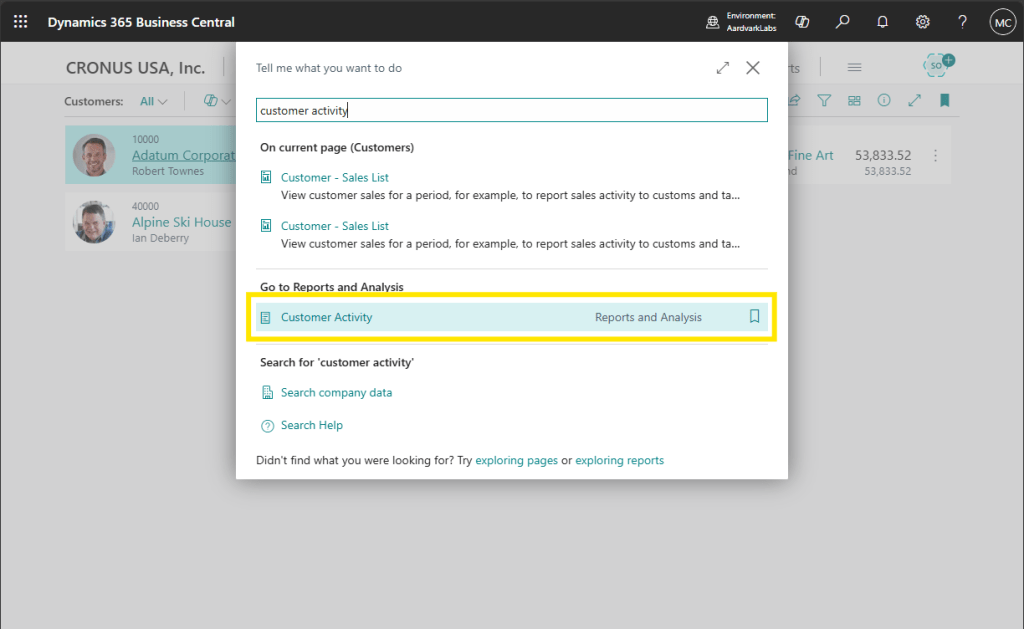The width and height of the screenshot is (1024, 629).
Task: Click the question mark help icon
Action: coord(962,21)
